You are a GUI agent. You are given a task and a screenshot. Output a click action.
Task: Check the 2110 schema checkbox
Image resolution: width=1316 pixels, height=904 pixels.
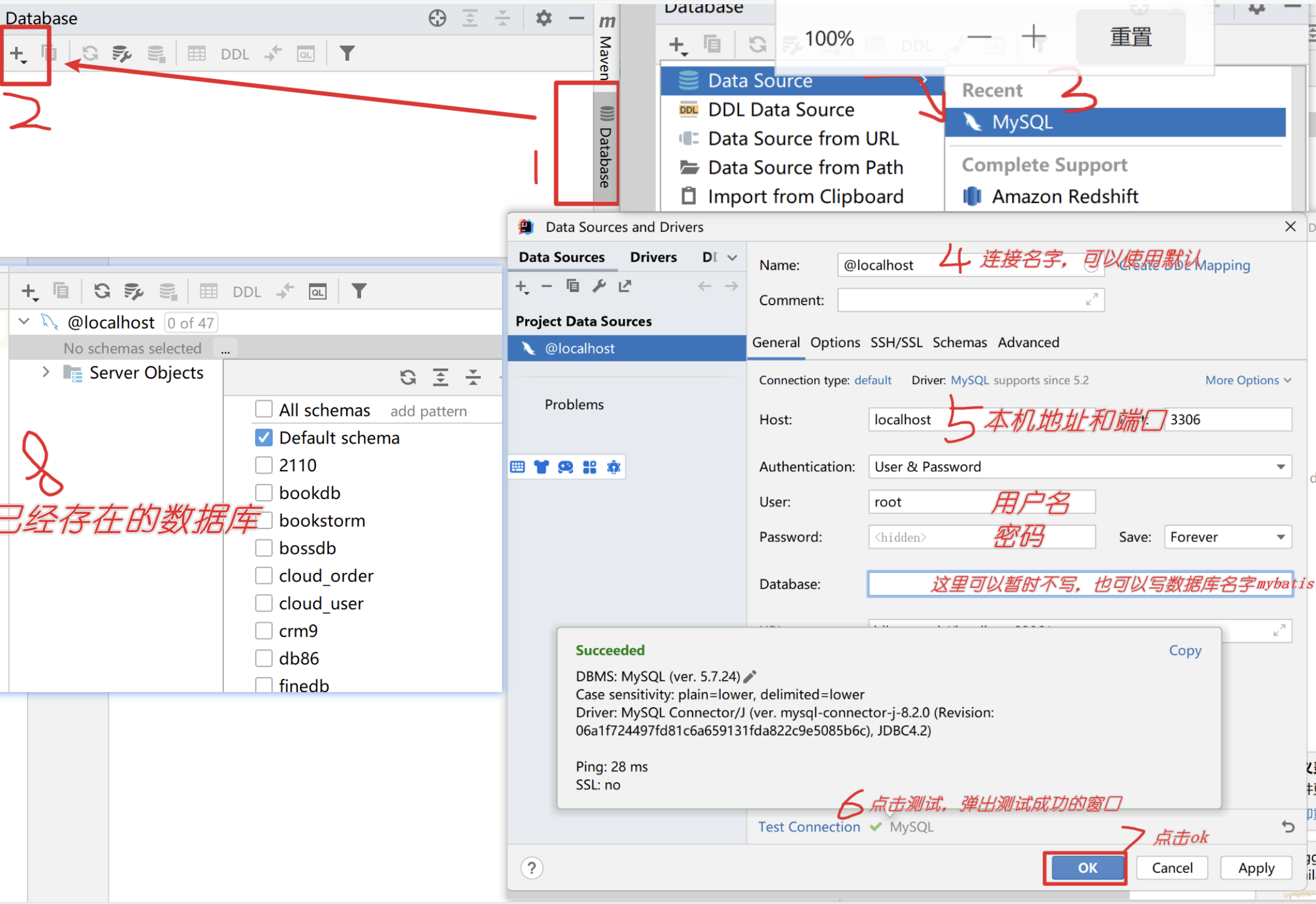point(264,465)
